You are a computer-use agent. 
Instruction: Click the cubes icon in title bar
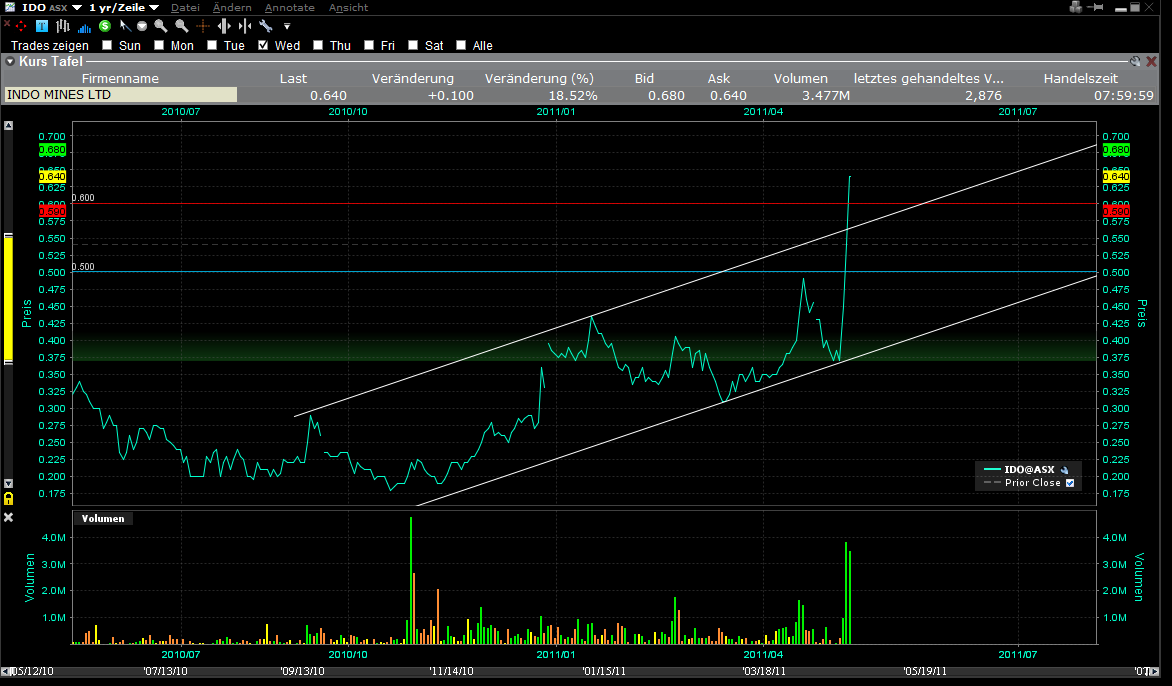point(1076,7)
